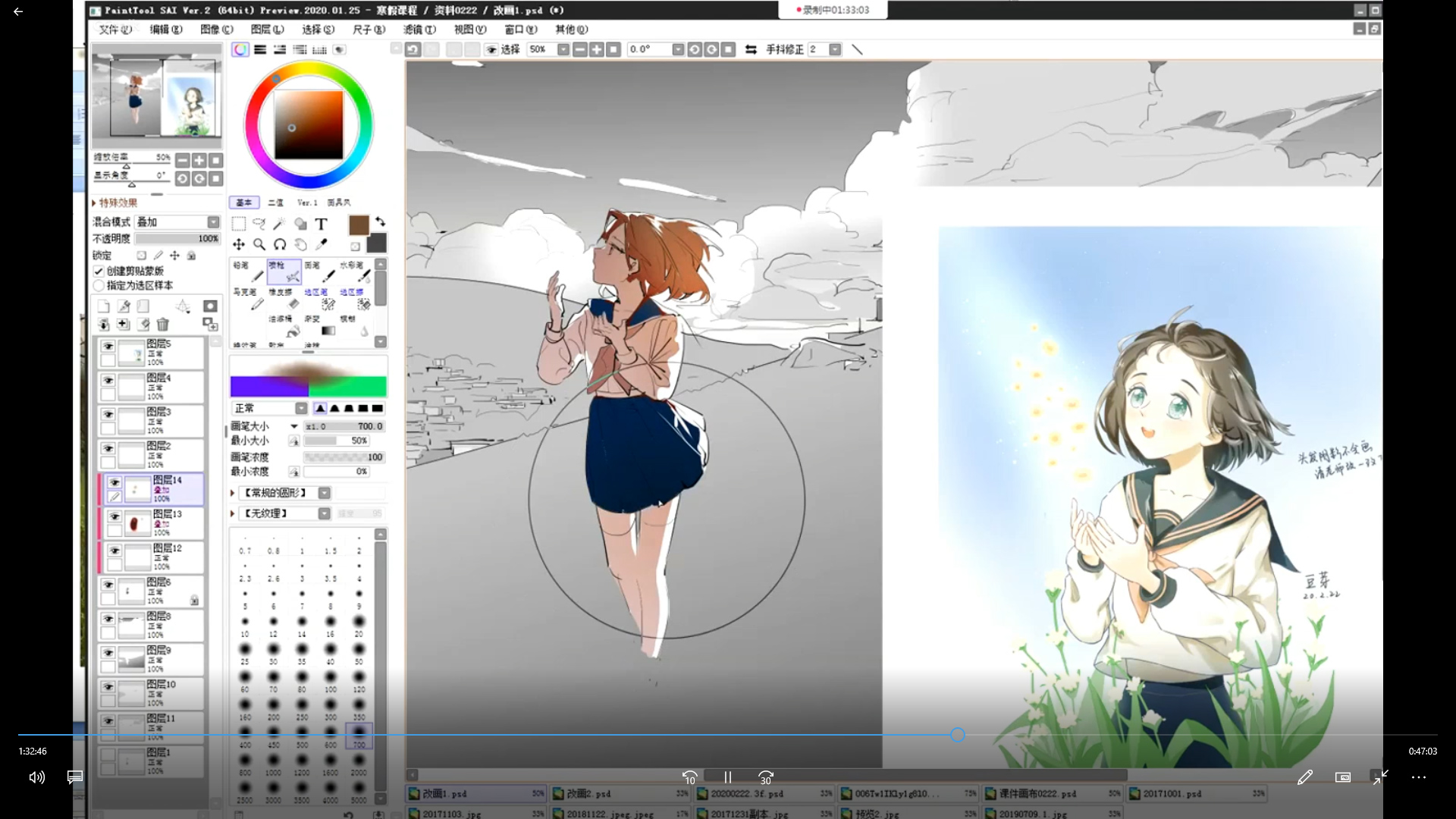Switch to 课件画布0222.psd document tab
Screen dimensions: 1456x819
click(1052, 793)
